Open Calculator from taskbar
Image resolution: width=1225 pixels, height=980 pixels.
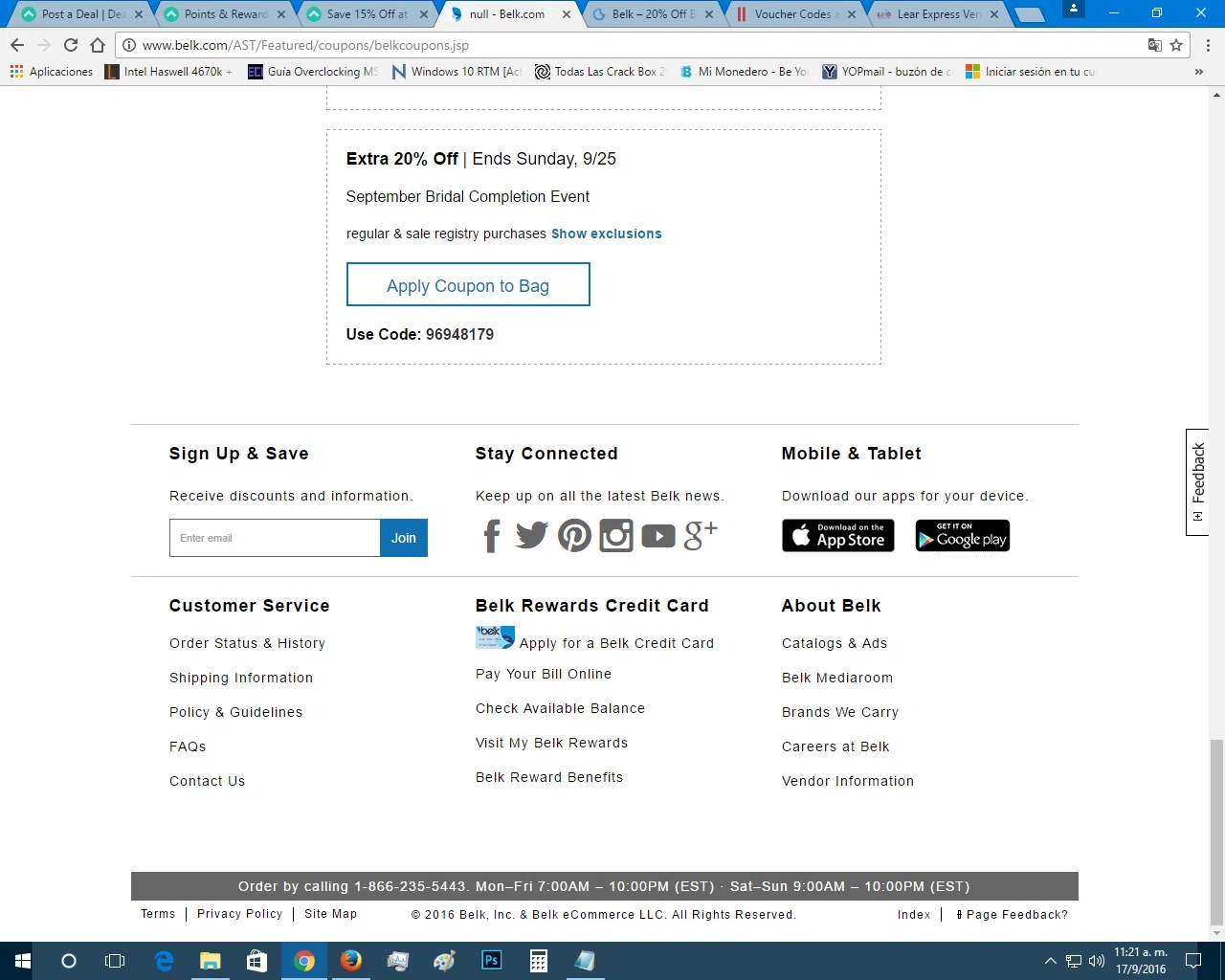click(539, 961)
